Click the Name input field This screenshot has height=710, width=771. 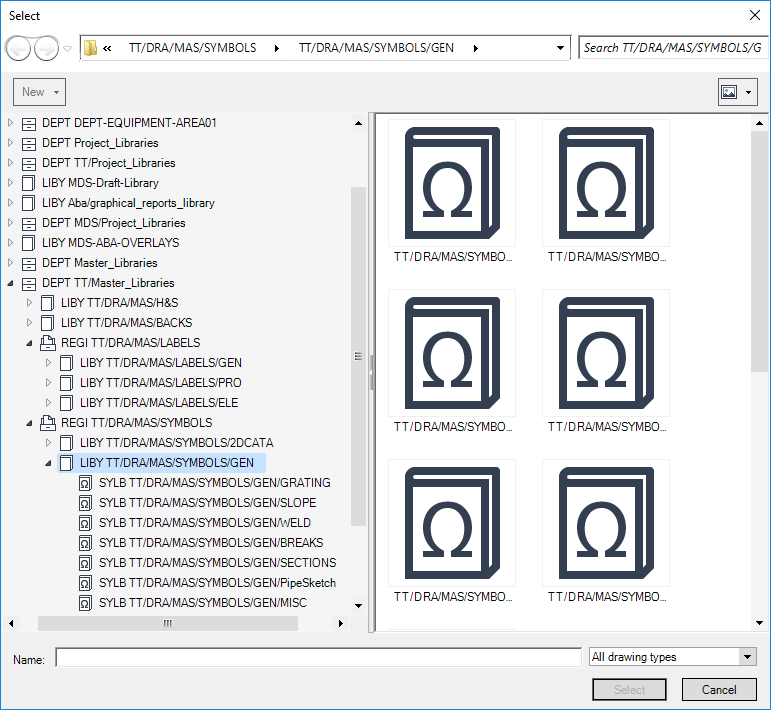coord(318,657)
